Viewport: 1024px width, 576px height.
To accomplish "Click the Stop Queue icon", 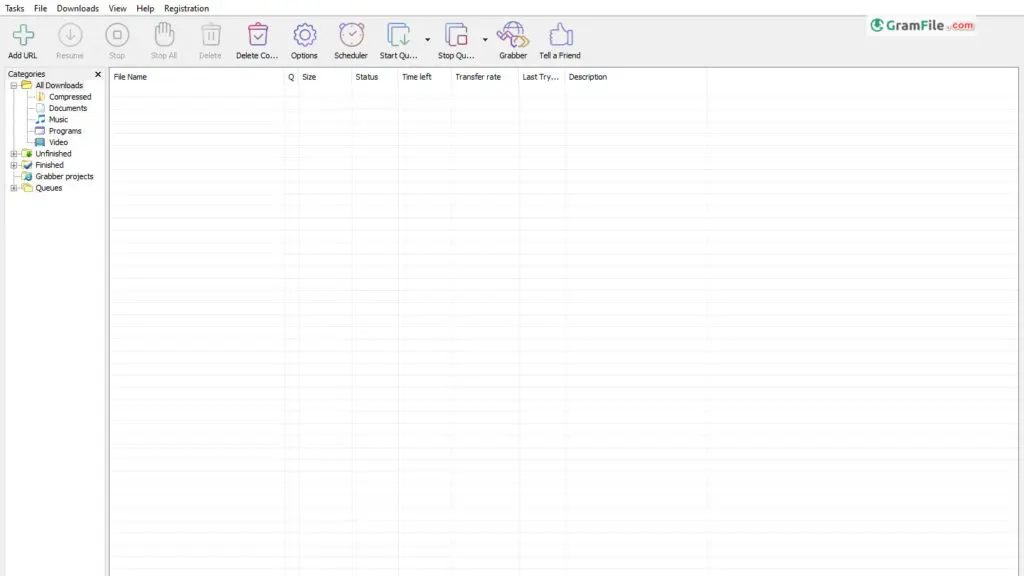I will pyautogui.click(x=456, y=36).
